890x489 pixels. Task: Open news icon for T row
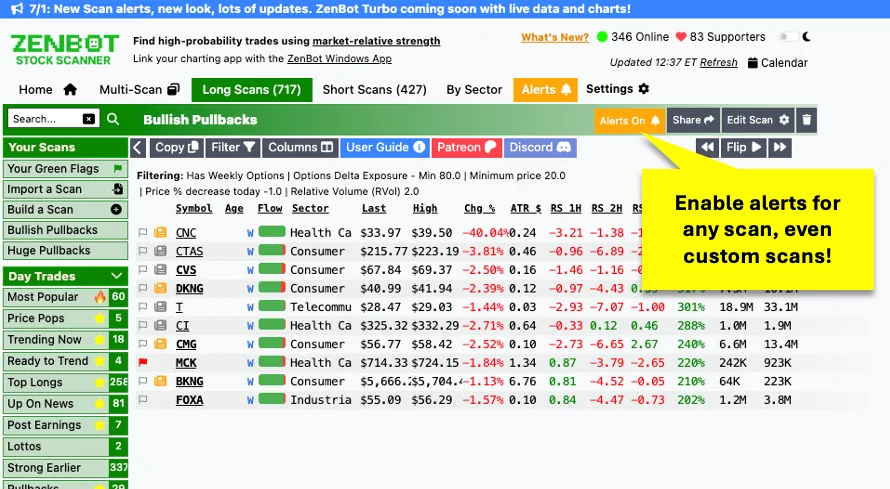point(161,307)
